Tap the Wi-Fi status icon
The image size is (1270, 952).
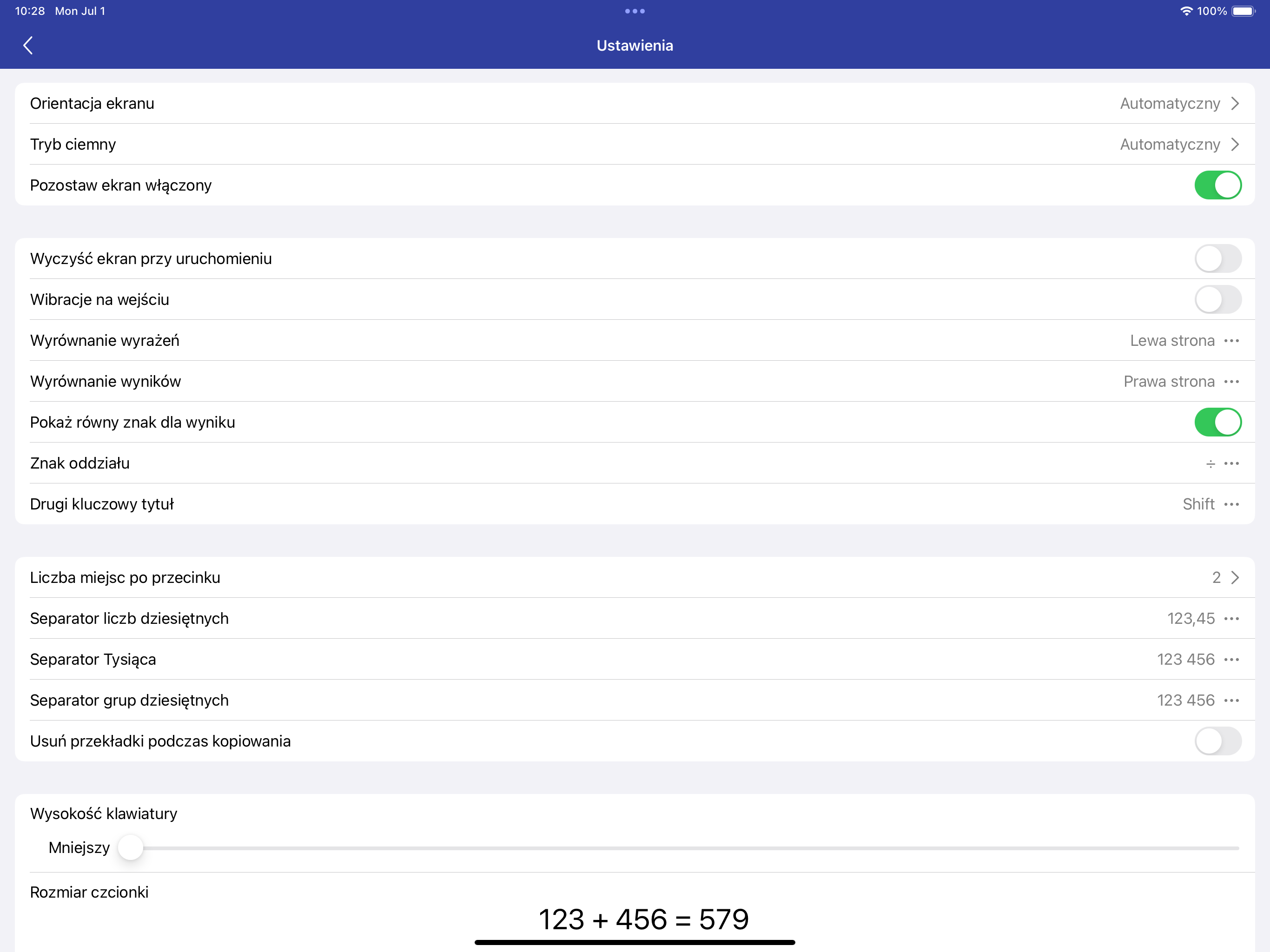click(1186, 11)
